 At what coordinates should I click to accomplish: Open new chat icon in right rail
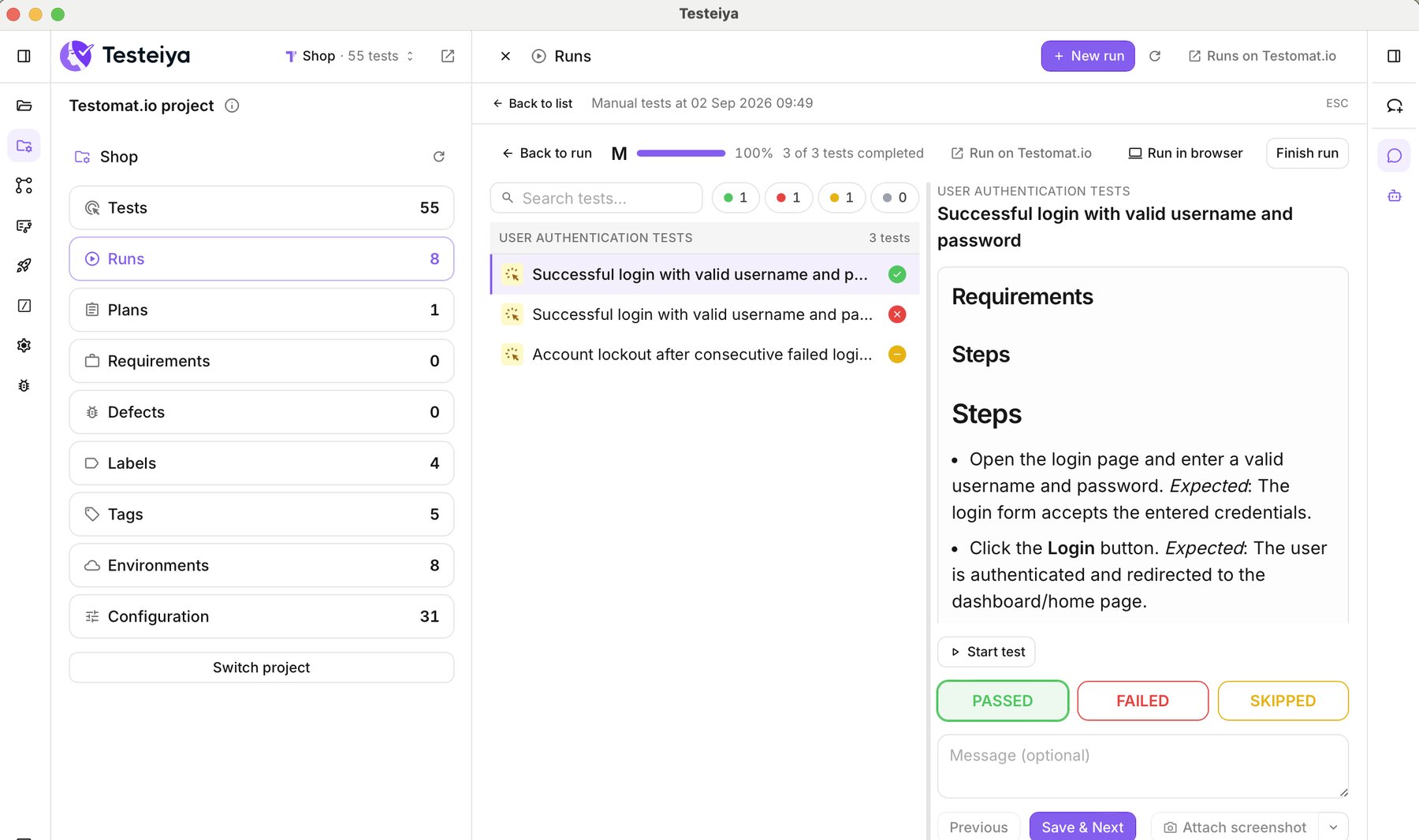point(1394,106)
